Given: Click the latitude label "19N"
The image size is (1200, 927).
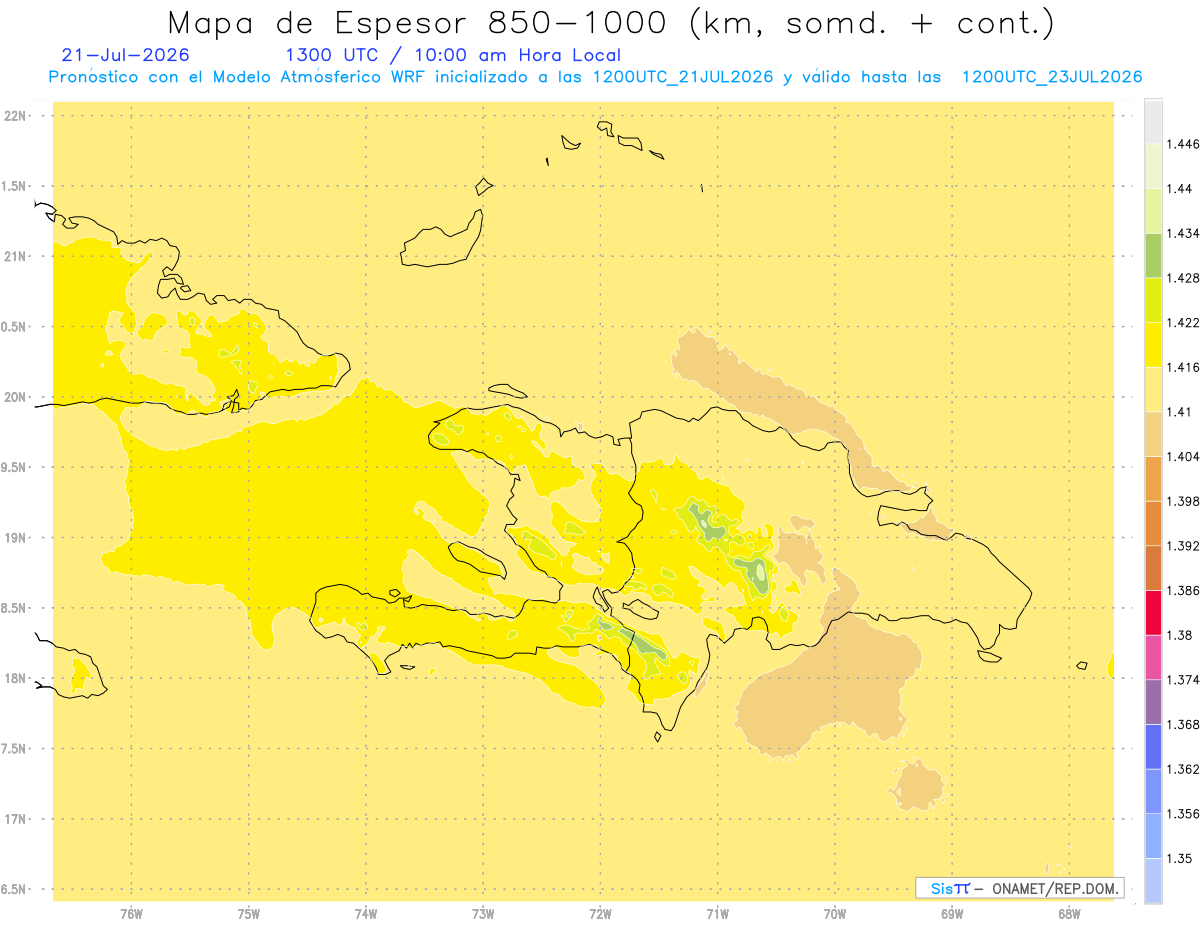Looking at the screenshot, I should click(x=16, y=538).
